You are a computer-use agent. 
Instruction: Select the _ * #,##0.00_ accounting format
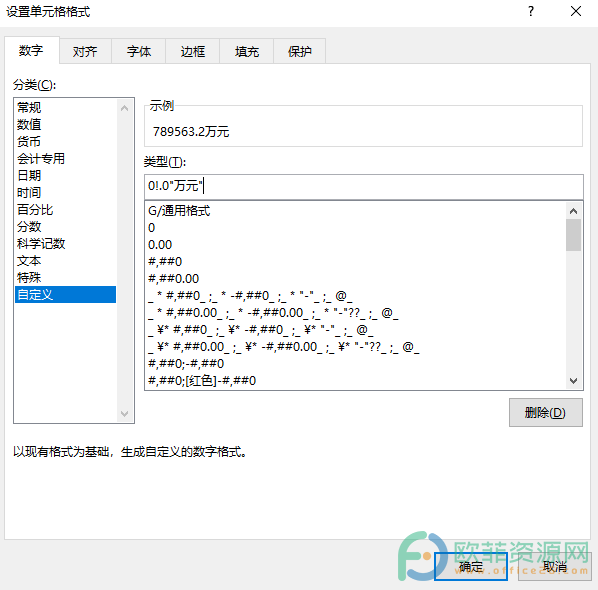pos(355,313)
